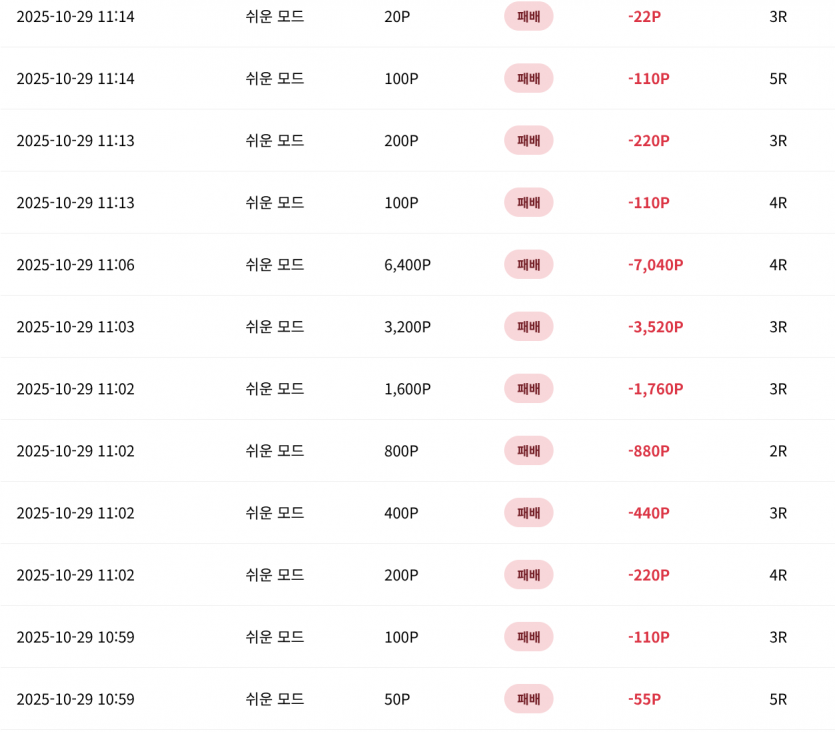Viewport: 835px width, 732px height.
Task: Select the 패배 badge beside the 800P bet
Action: coord(528,451)
